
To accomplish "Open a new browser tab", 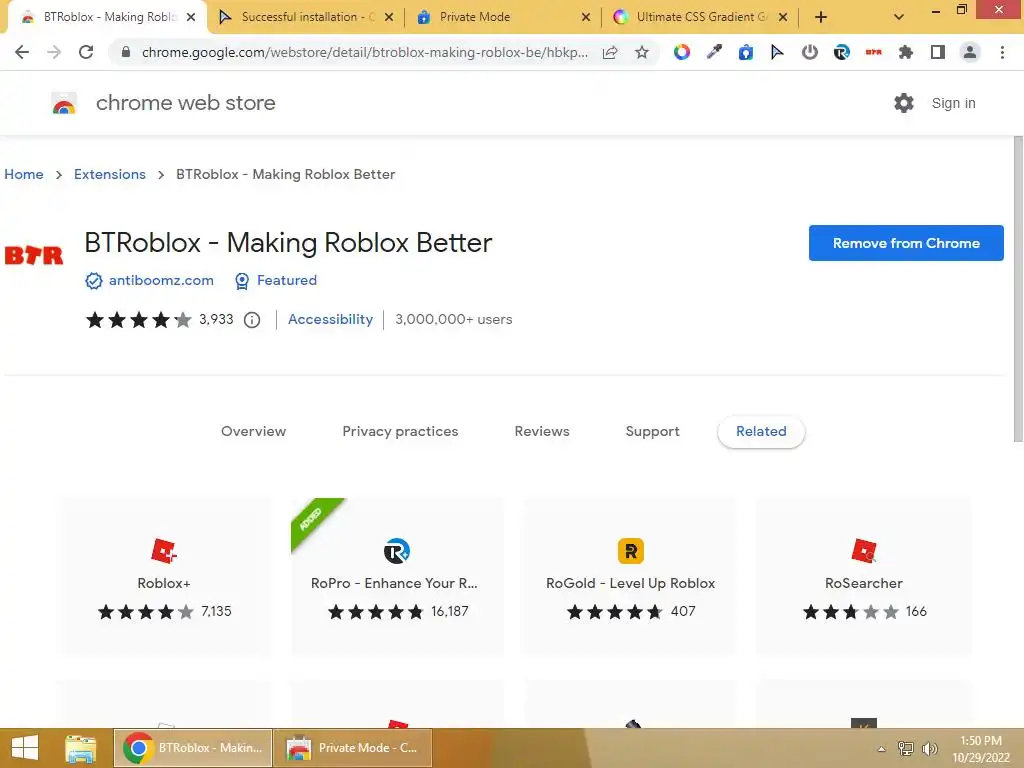I will pos(821,18).
